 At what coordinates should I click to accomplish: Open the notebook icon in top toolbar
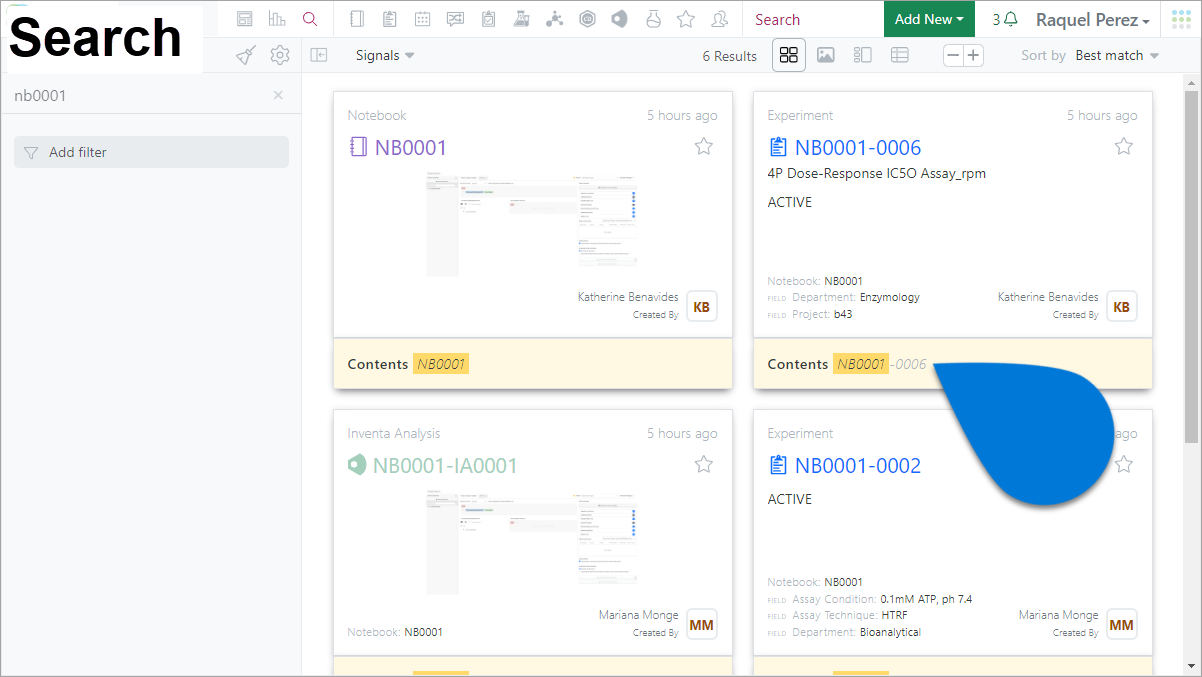[x=358, y=19]
